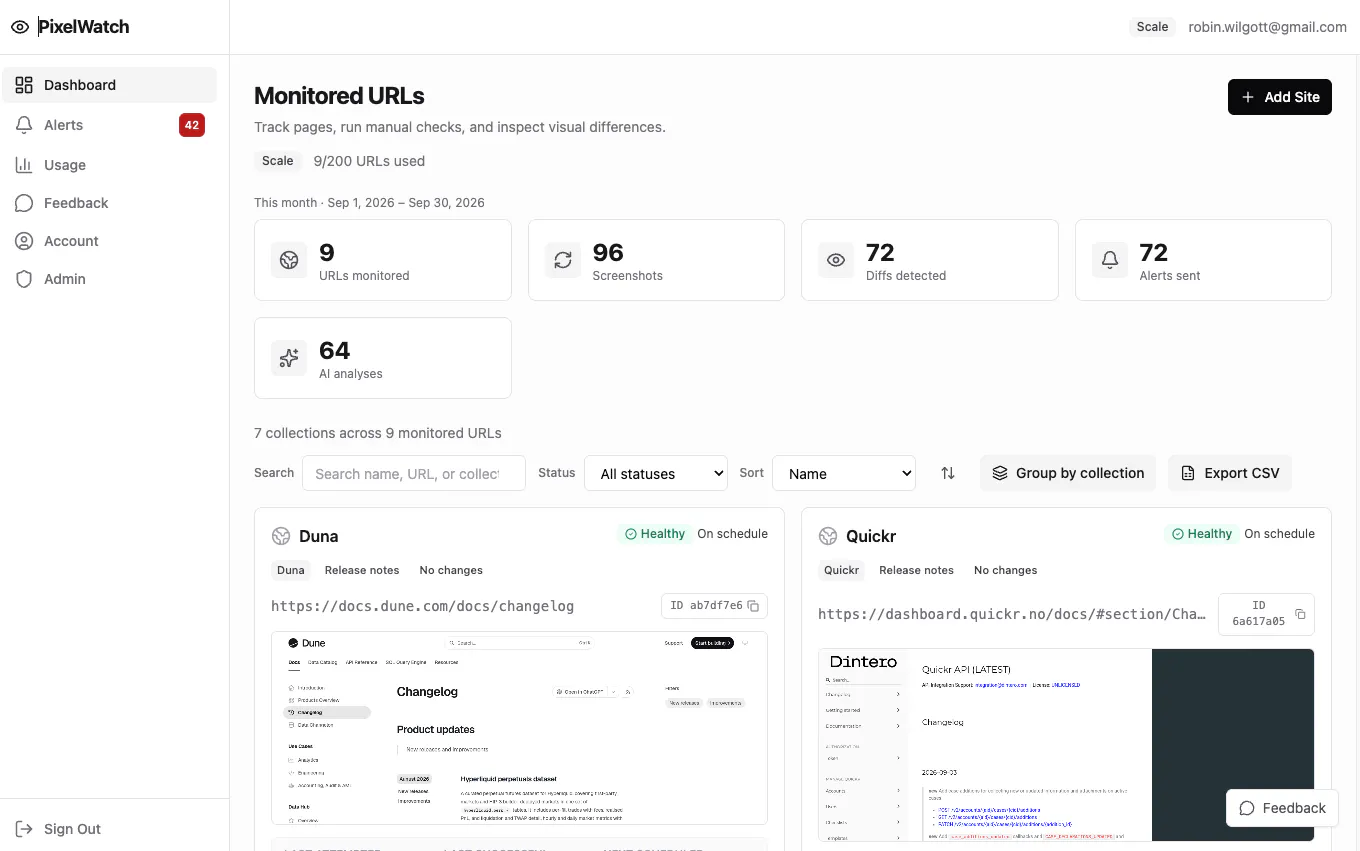Click On schedule text on Duna card
The width and height of the screenshot is (1360, 851).
(733, 534)
